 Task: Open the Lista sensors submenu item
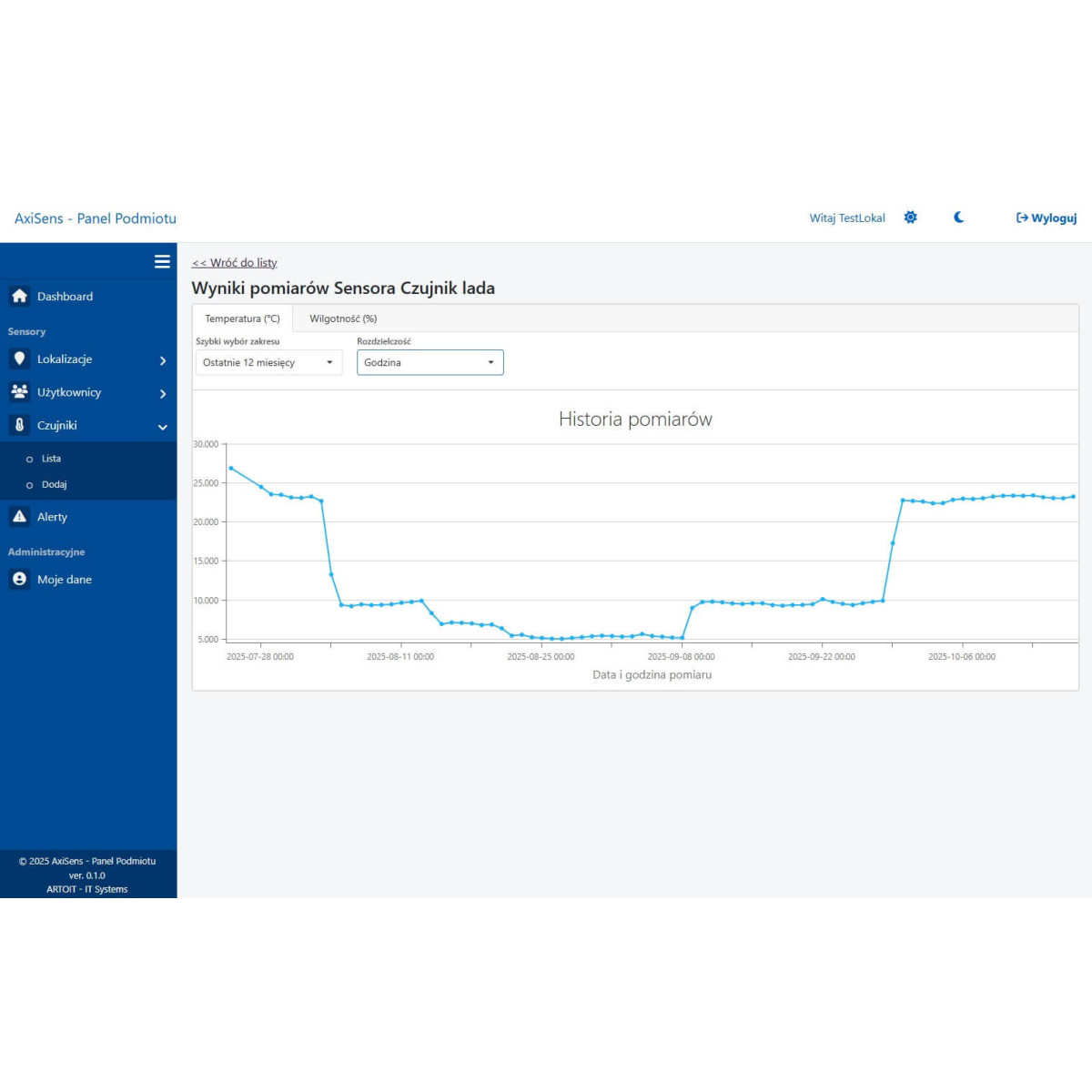click(x=51, y=459)
